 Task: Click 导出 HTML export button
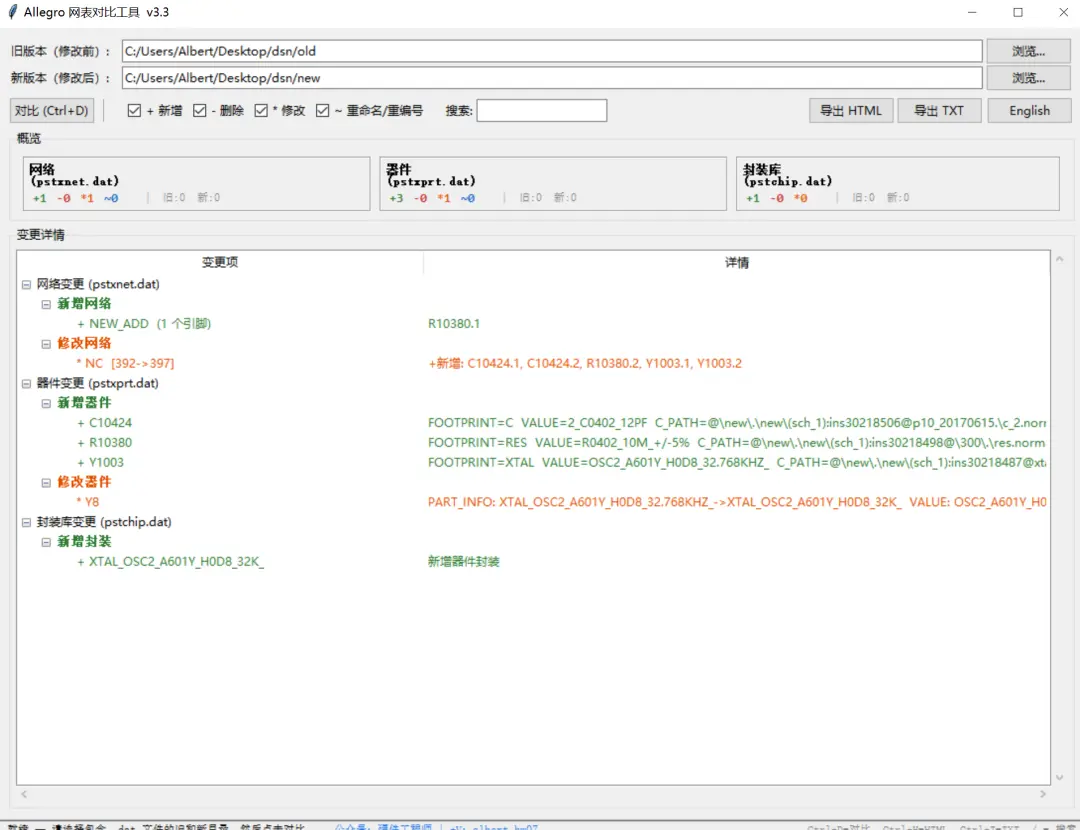tap(851, 110)
